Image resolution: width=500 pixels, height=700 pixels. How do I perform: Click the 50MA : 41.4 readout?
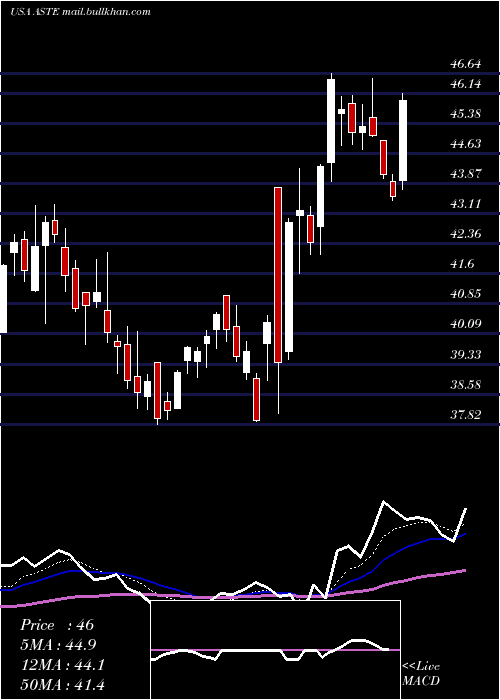pyautogui.click(x=62, y=685)
